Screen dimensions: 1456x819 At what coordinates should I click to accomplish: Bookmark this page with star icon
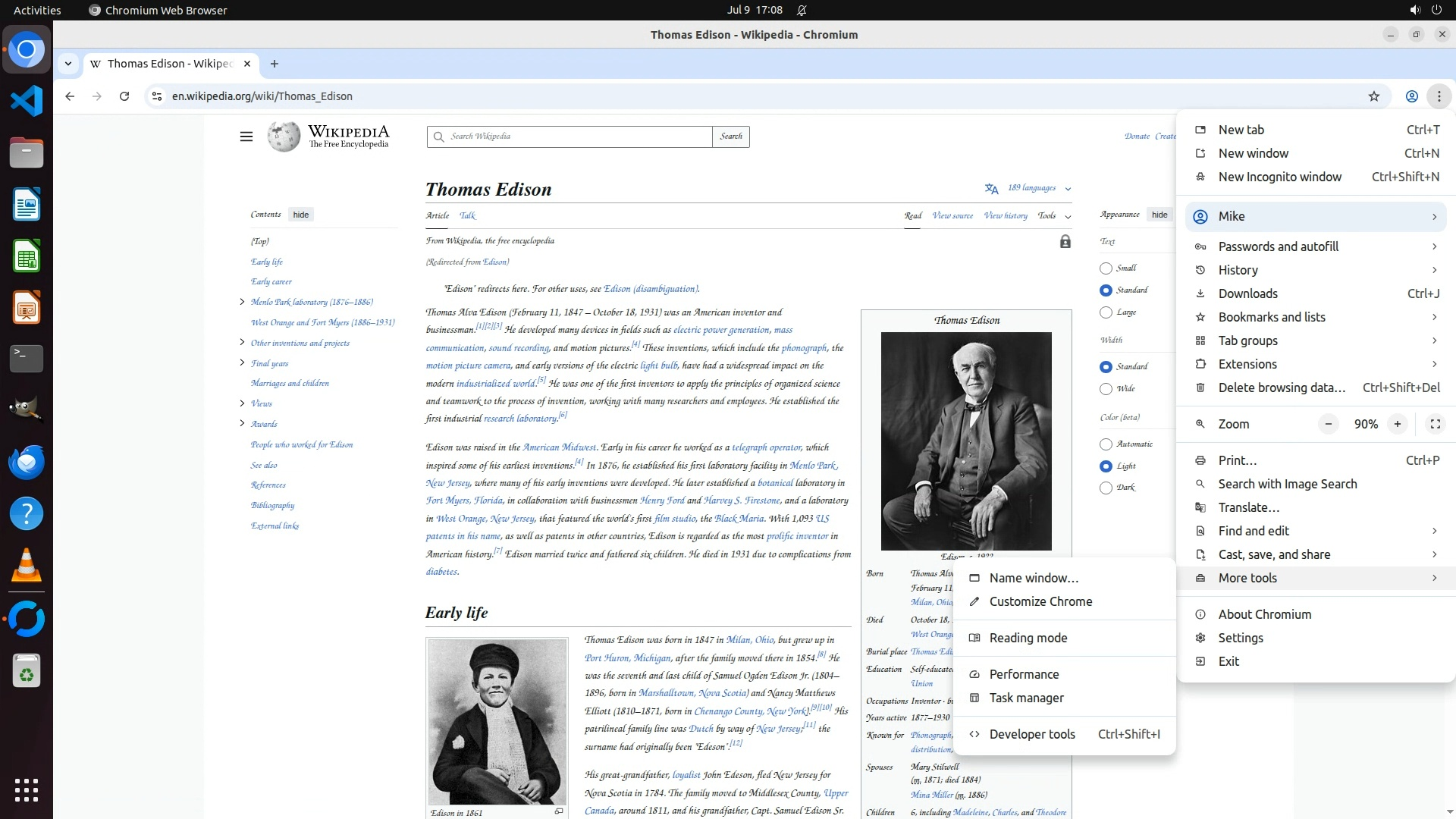[1373, 96]
